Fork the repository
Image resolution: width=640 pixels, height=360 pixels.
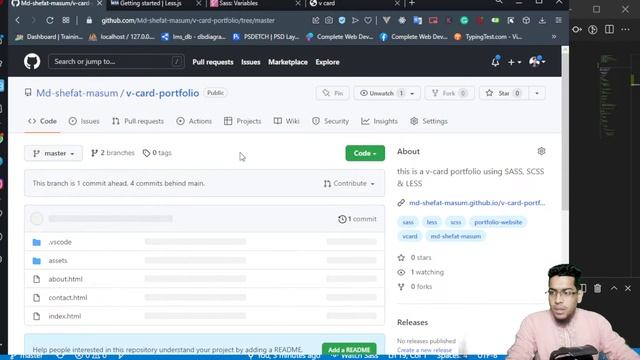449,93
